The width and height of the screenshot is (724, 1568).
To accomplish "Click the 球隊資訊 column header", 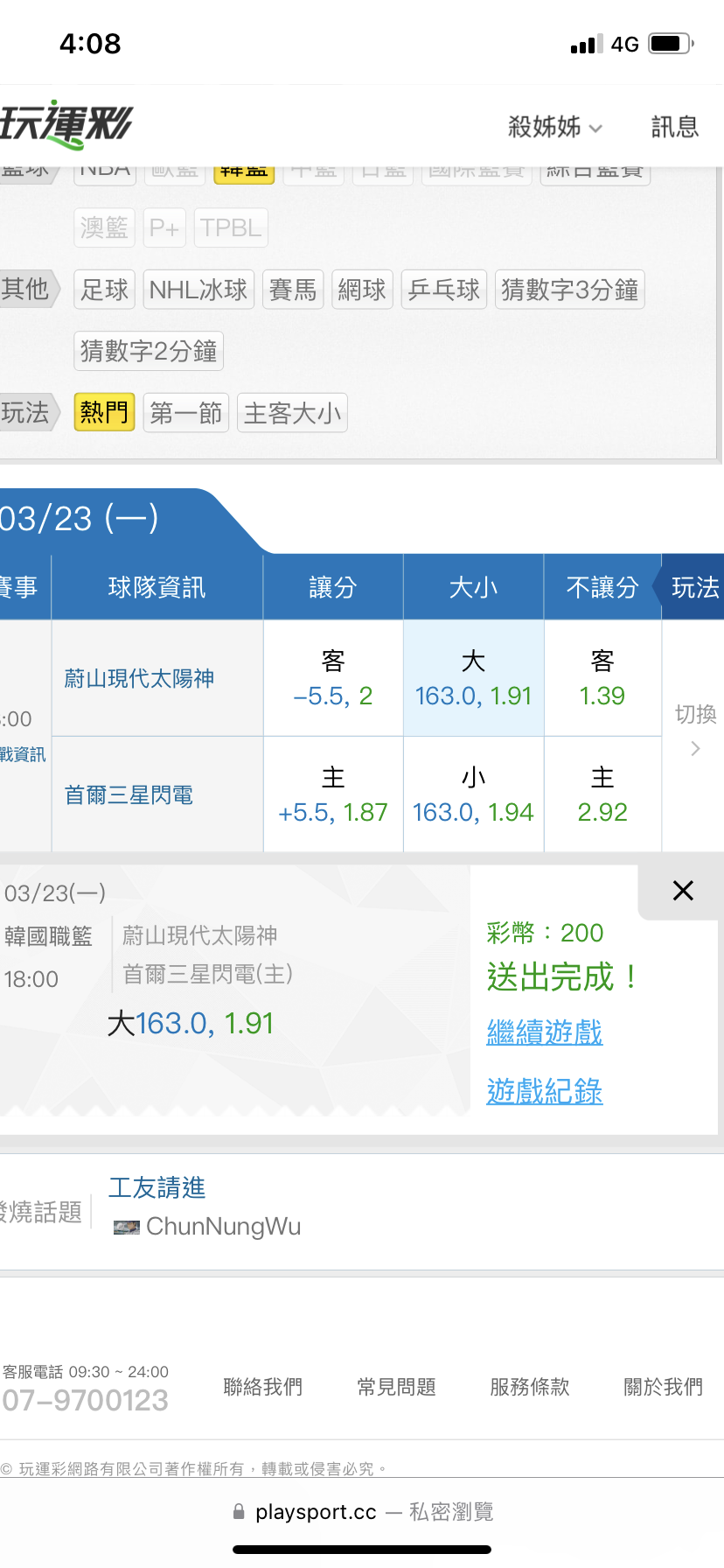I will pos(157,587).
